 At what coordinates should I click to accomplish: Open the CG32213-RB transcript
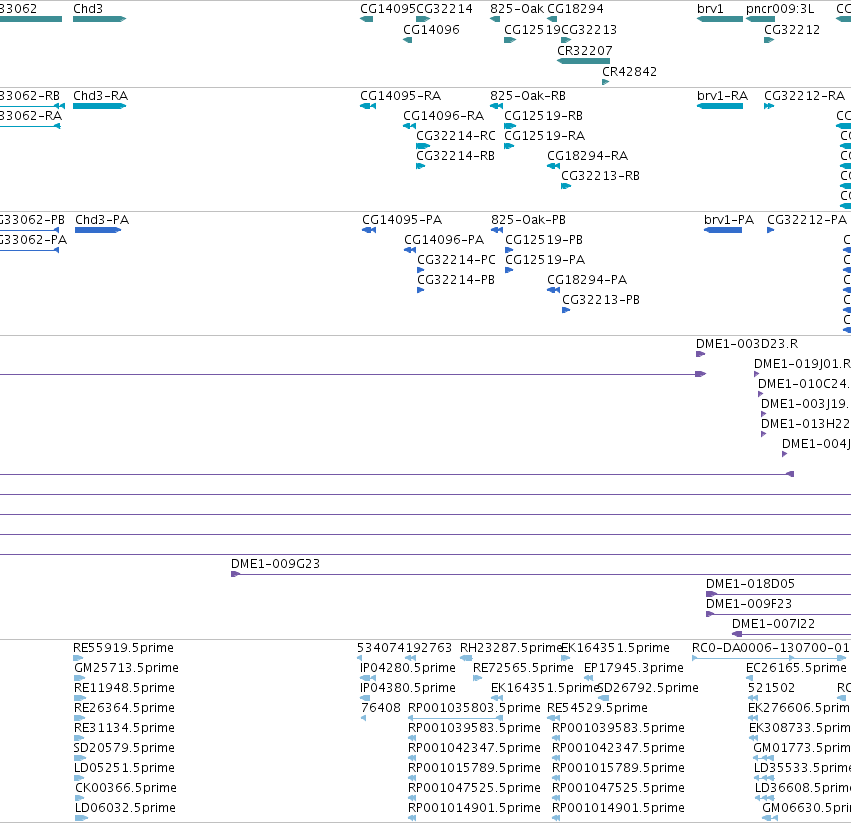(566, 186)
